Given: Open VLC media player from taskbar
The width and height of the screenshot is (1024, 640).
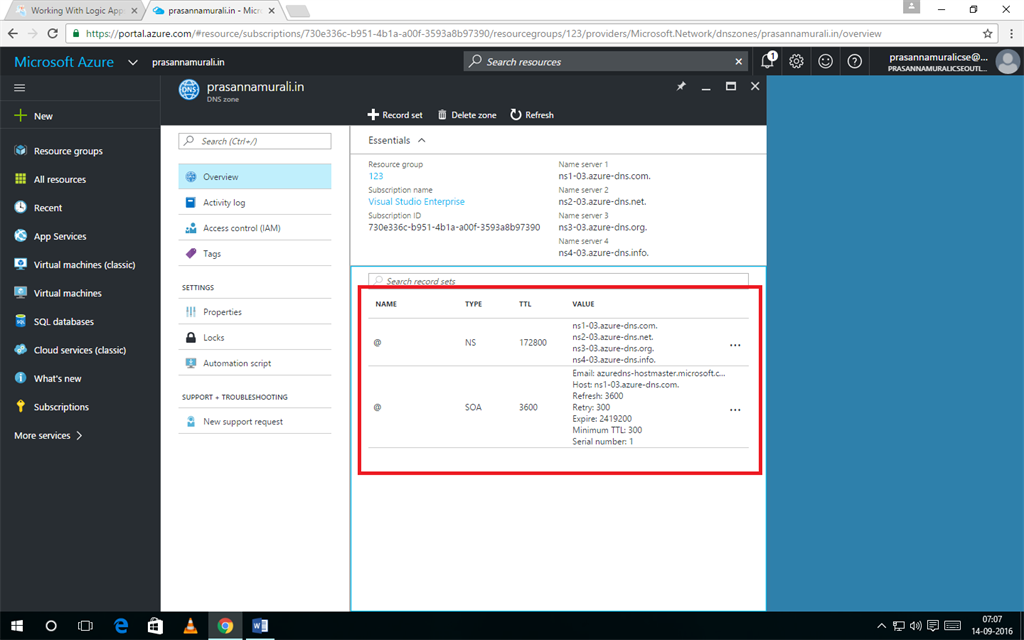Looking at the screenshot, I should coord(190,626).
